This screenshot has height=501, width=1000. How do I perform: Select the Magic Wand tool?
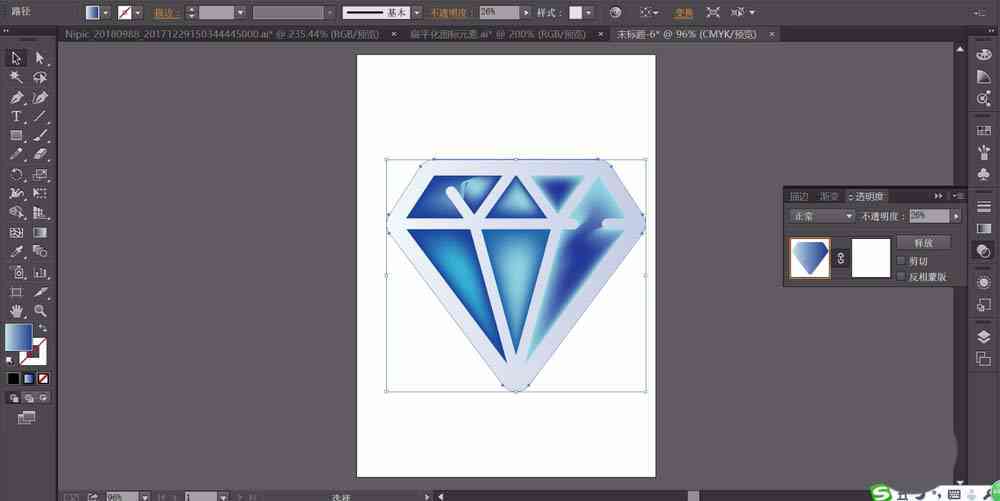point(16,78)
